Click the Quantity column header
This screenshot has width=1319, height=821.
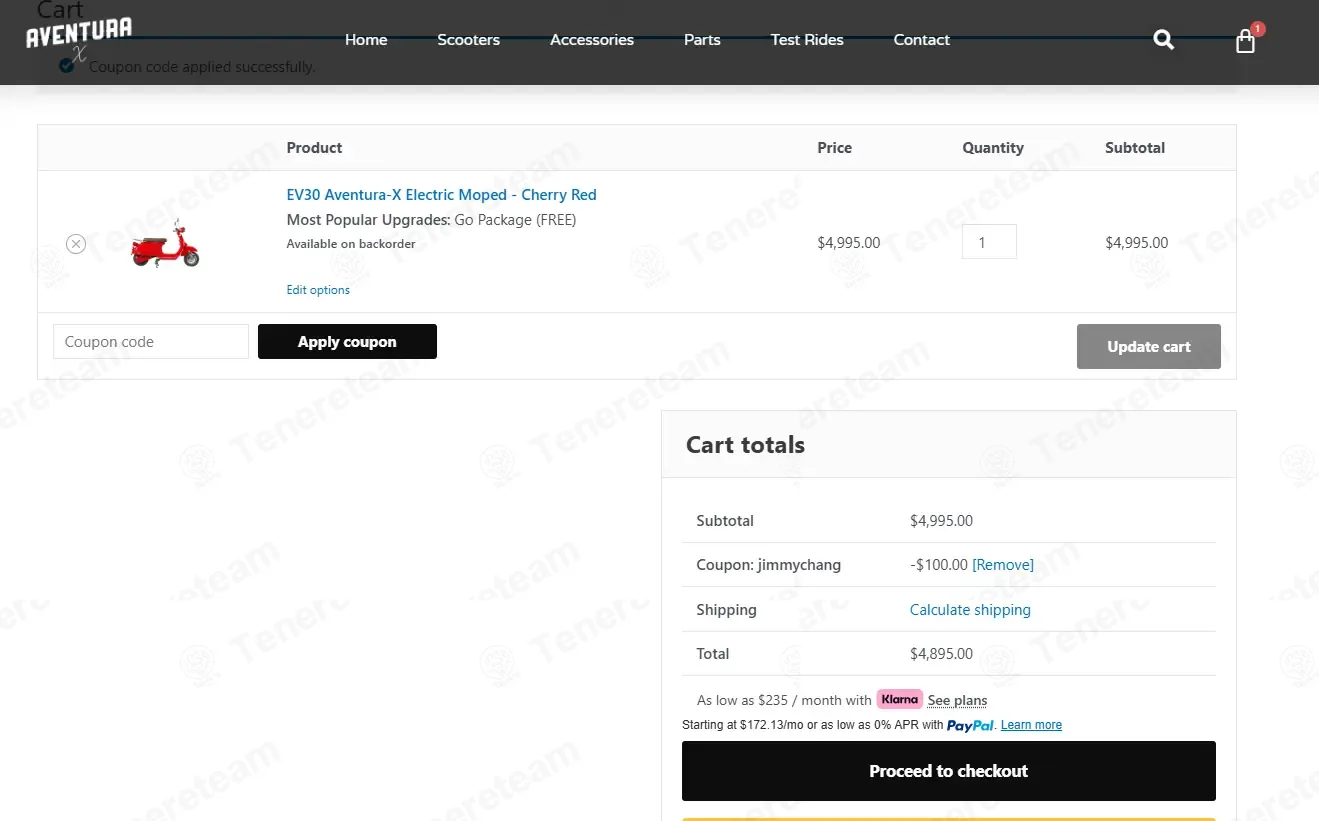(x=993, y=148)
